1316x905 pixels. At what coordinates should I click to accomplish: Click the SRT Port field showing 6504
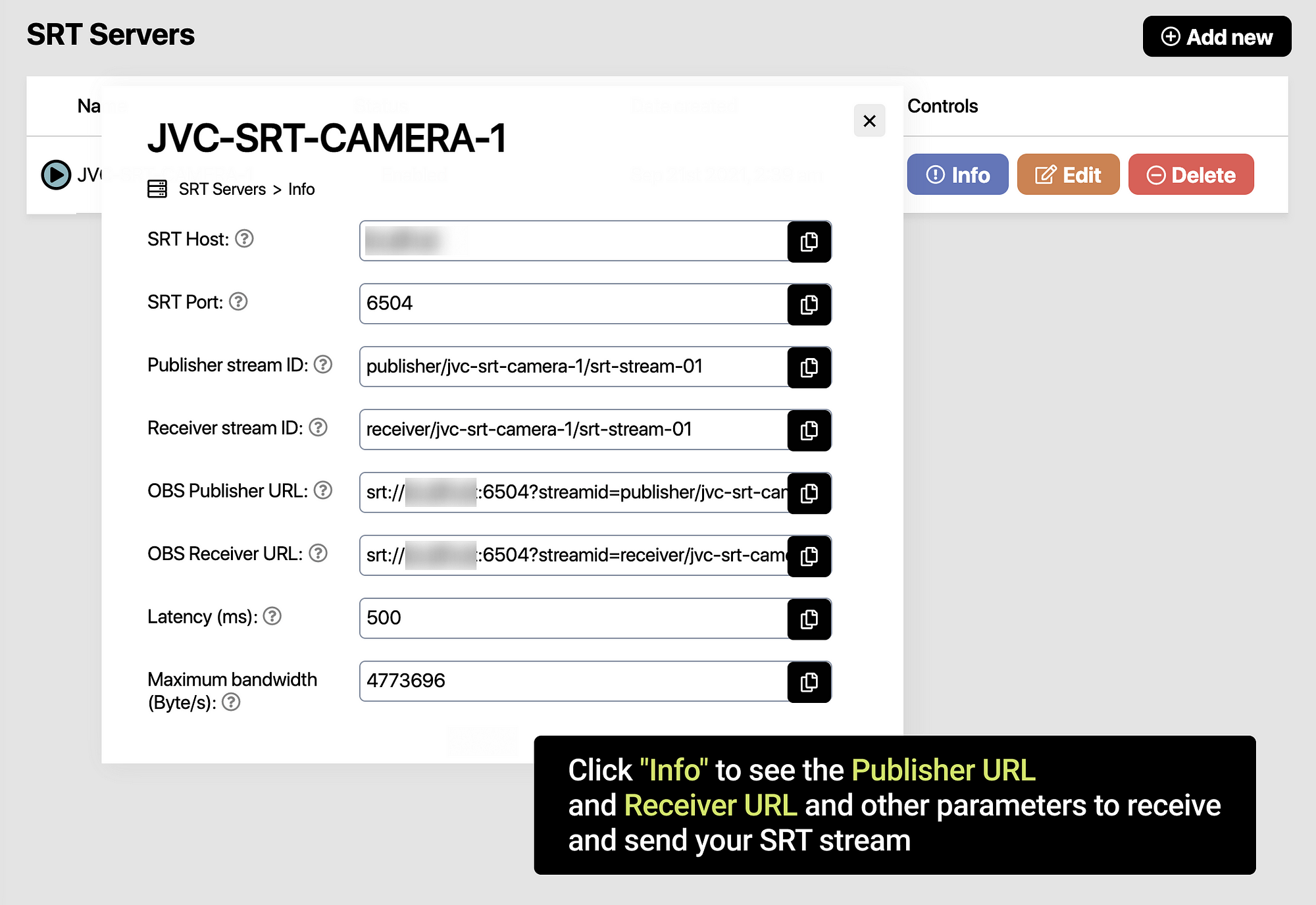tap(572, 303)
